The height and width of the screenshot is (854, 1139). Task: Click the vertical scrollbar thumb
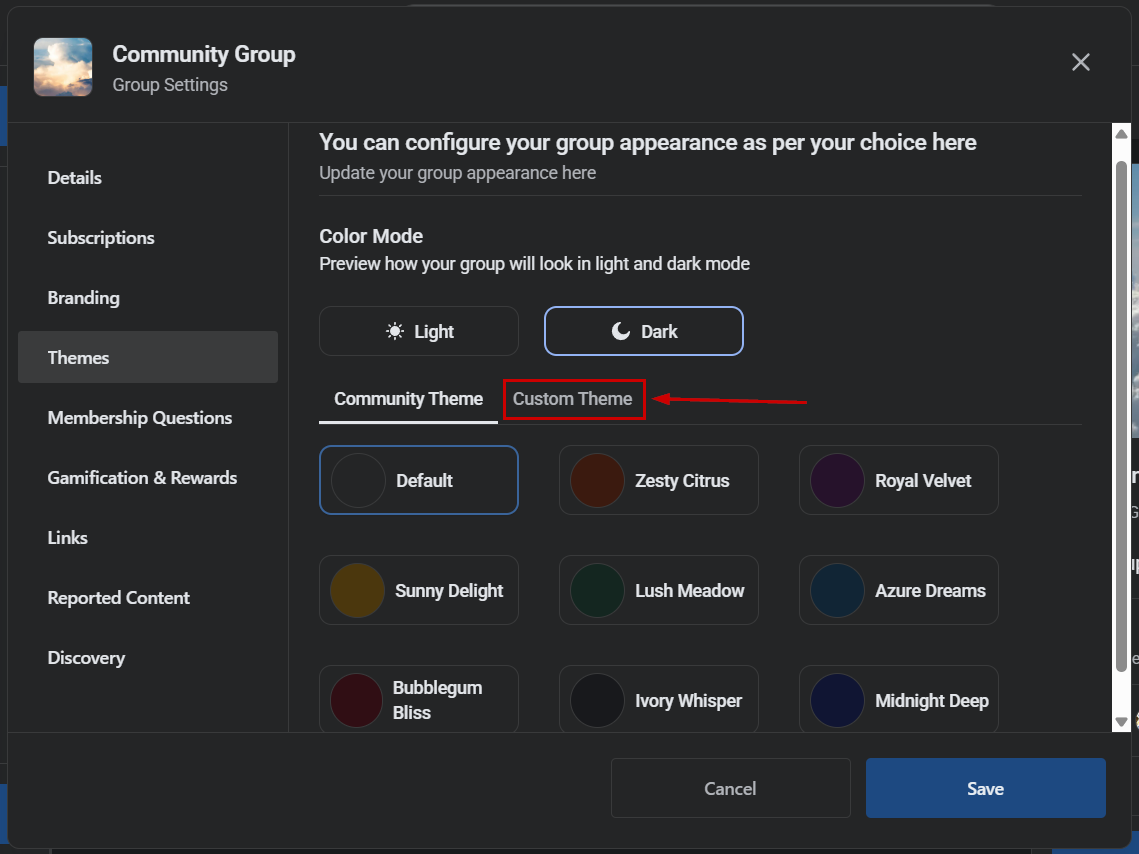point(1122,415)
